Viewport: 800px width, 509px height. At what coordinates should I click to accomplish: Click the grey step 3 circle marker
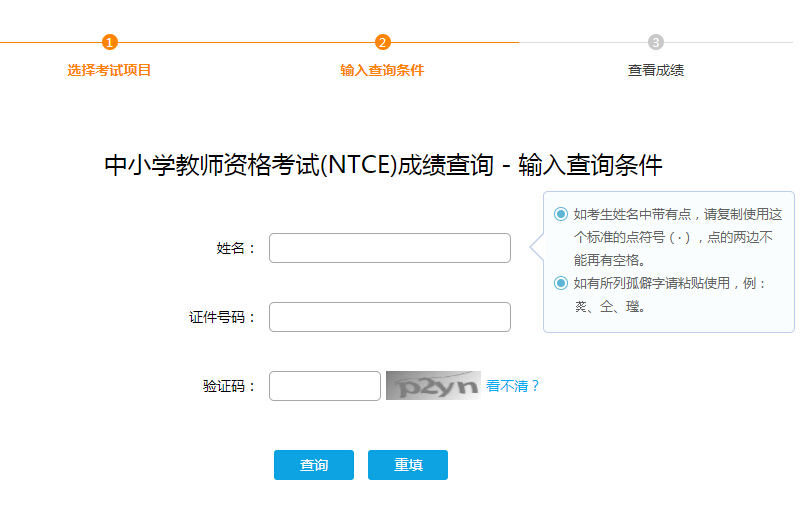pos(656,42)
